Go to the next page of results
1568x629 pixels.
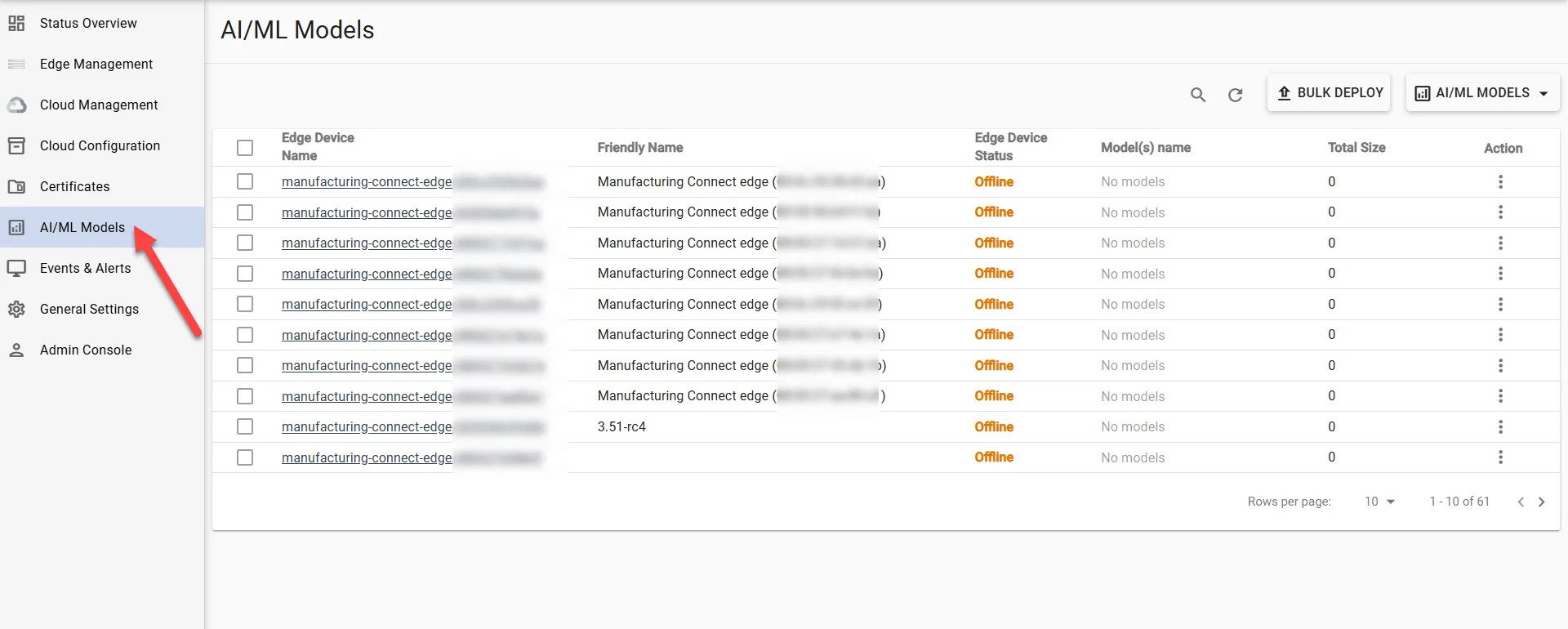coord(1542,502)
